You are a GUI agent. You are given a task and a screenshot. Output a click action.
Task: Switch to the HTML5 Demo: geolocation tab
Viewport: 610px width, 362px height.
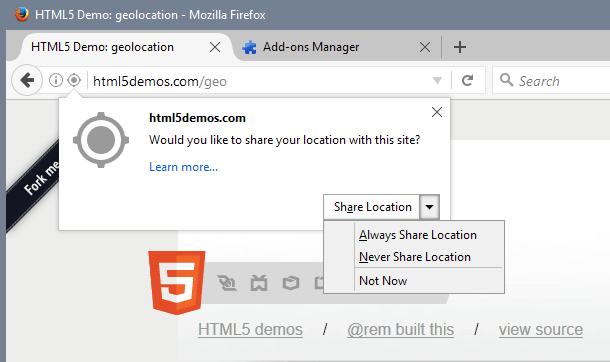(124, 47)
